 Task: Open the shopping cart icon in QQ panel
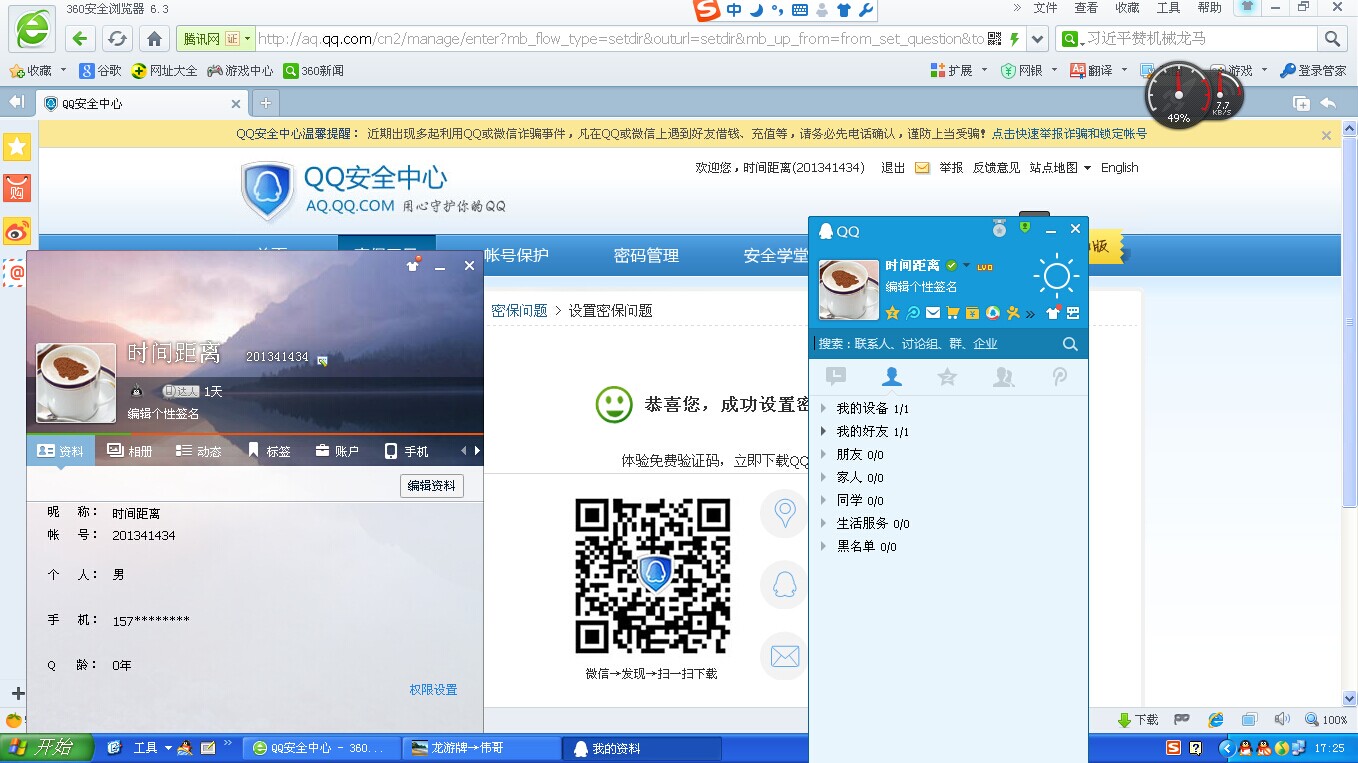(x=953, y=313)
